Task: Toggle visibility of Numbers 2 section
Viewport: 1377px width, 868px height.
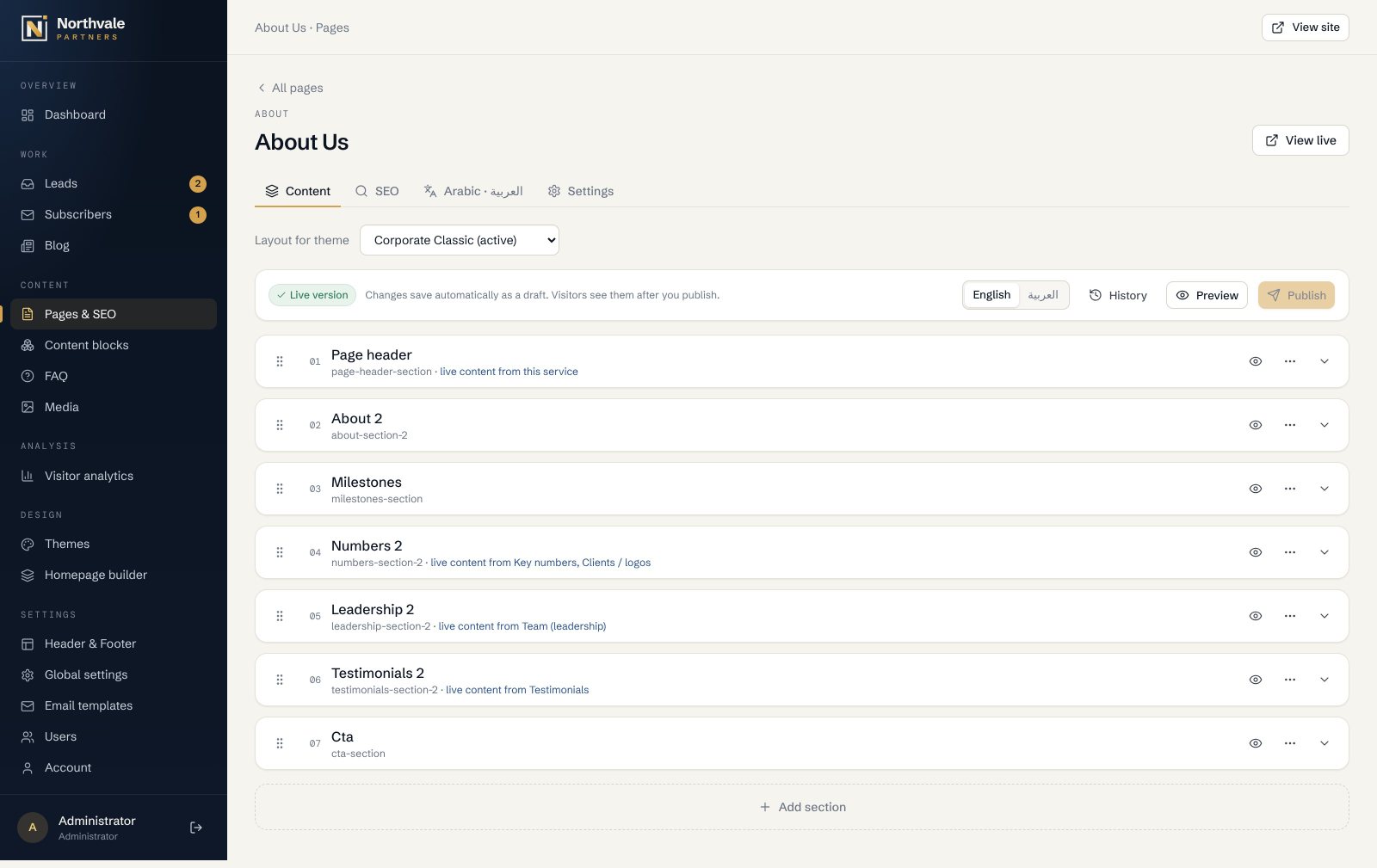Action: 1256,552
